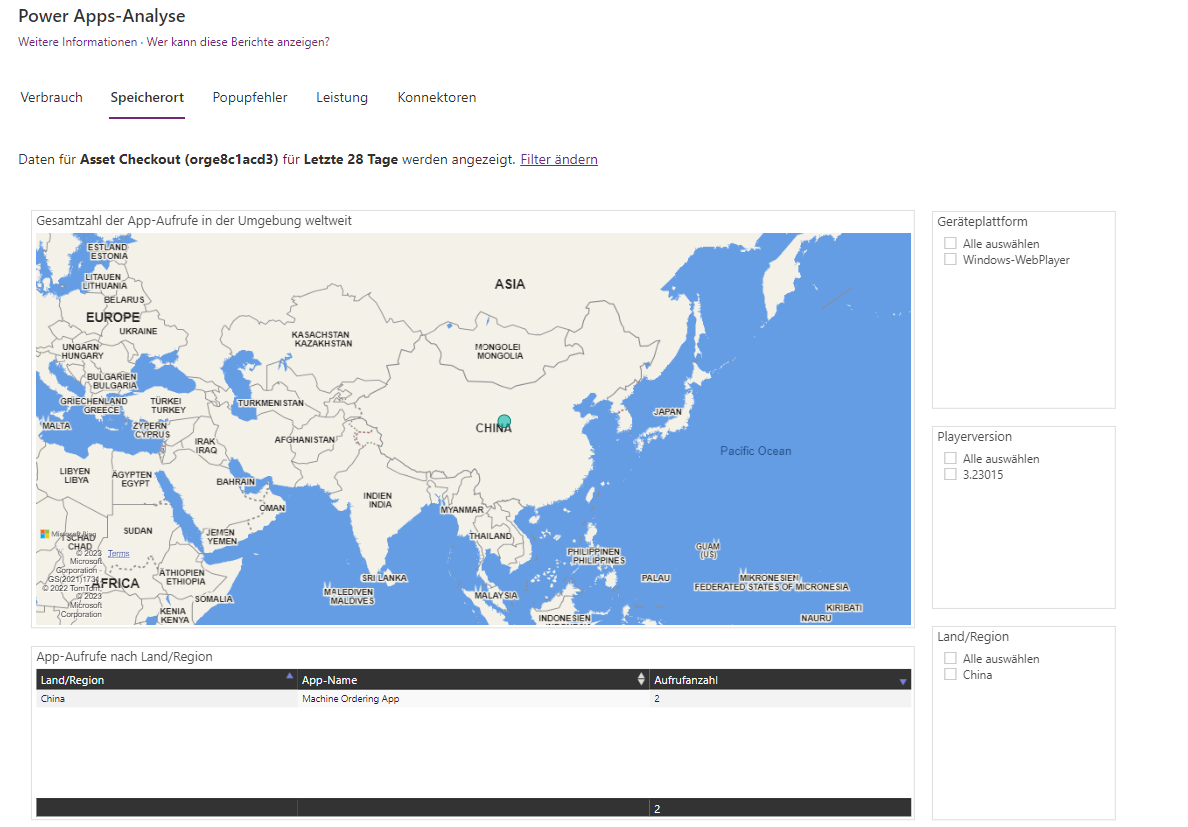
Task: Click the JAPAN label on the map
Action: tap(667, 412)
